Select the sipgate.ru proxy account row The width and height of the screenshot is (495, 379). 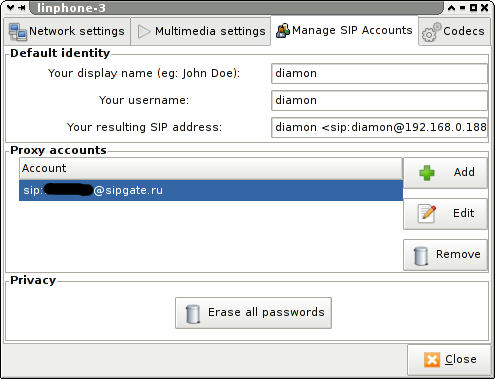pyautogui.click(x=211, y=190)
